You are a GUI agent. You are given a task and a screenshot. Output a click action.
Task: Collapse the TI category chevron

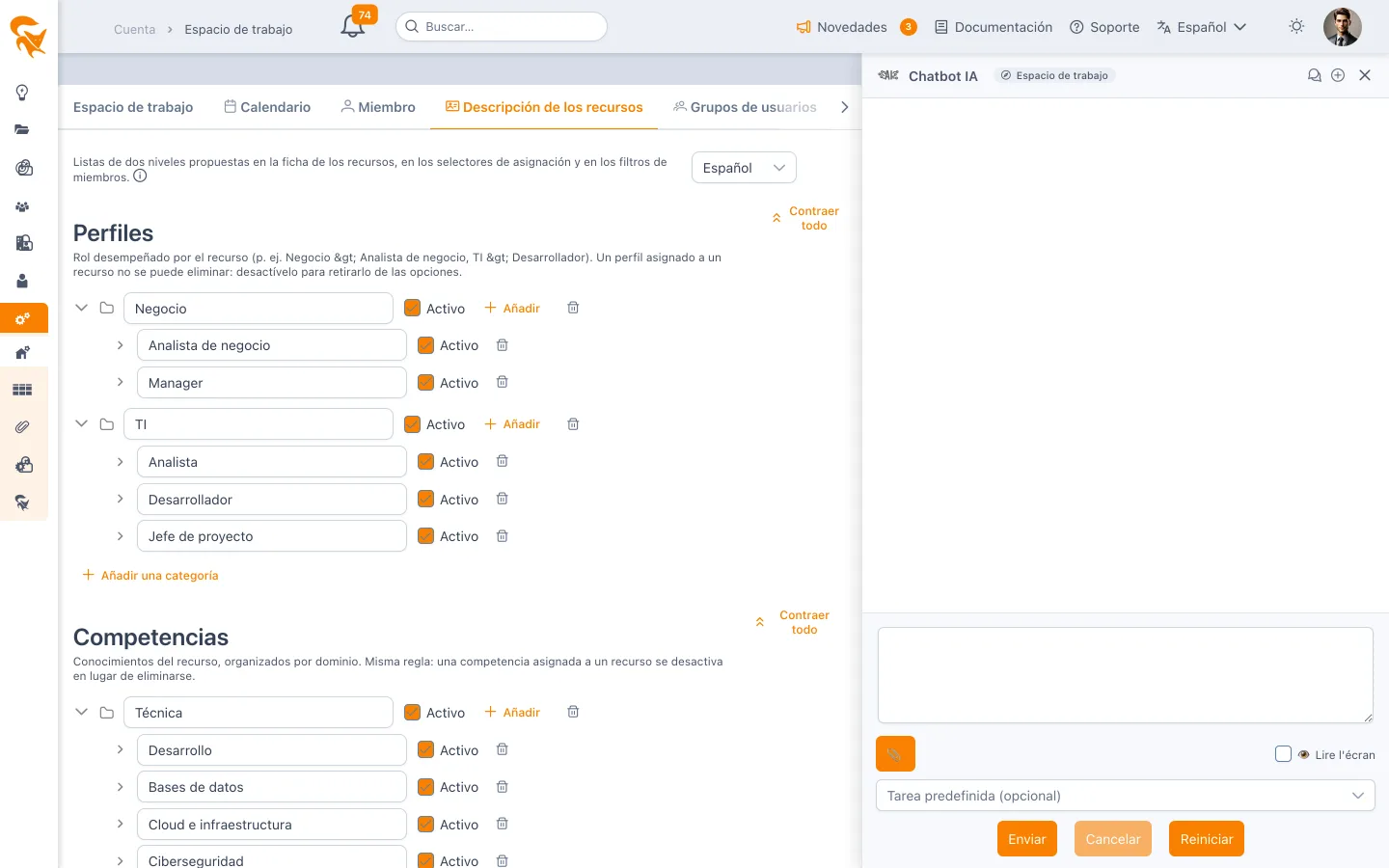[81, 423]
